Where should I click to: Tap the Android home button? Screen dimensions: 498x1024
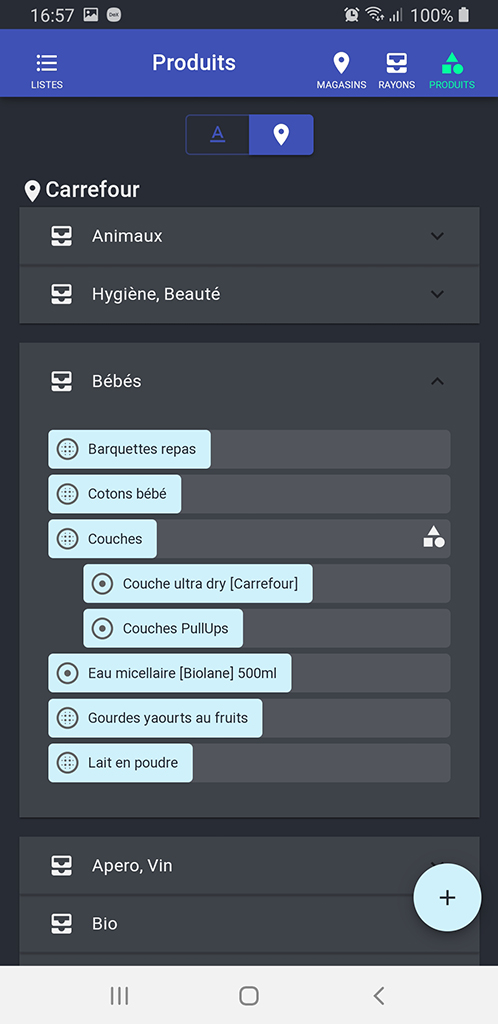(249, 996)
